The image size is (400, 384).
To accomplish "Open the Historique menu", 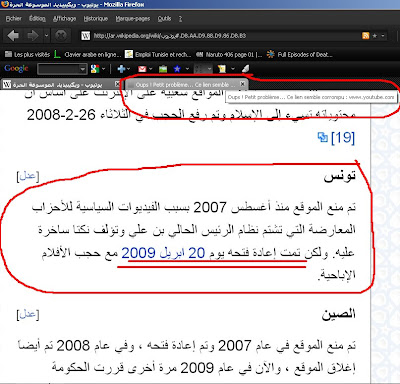I will 96,19.
